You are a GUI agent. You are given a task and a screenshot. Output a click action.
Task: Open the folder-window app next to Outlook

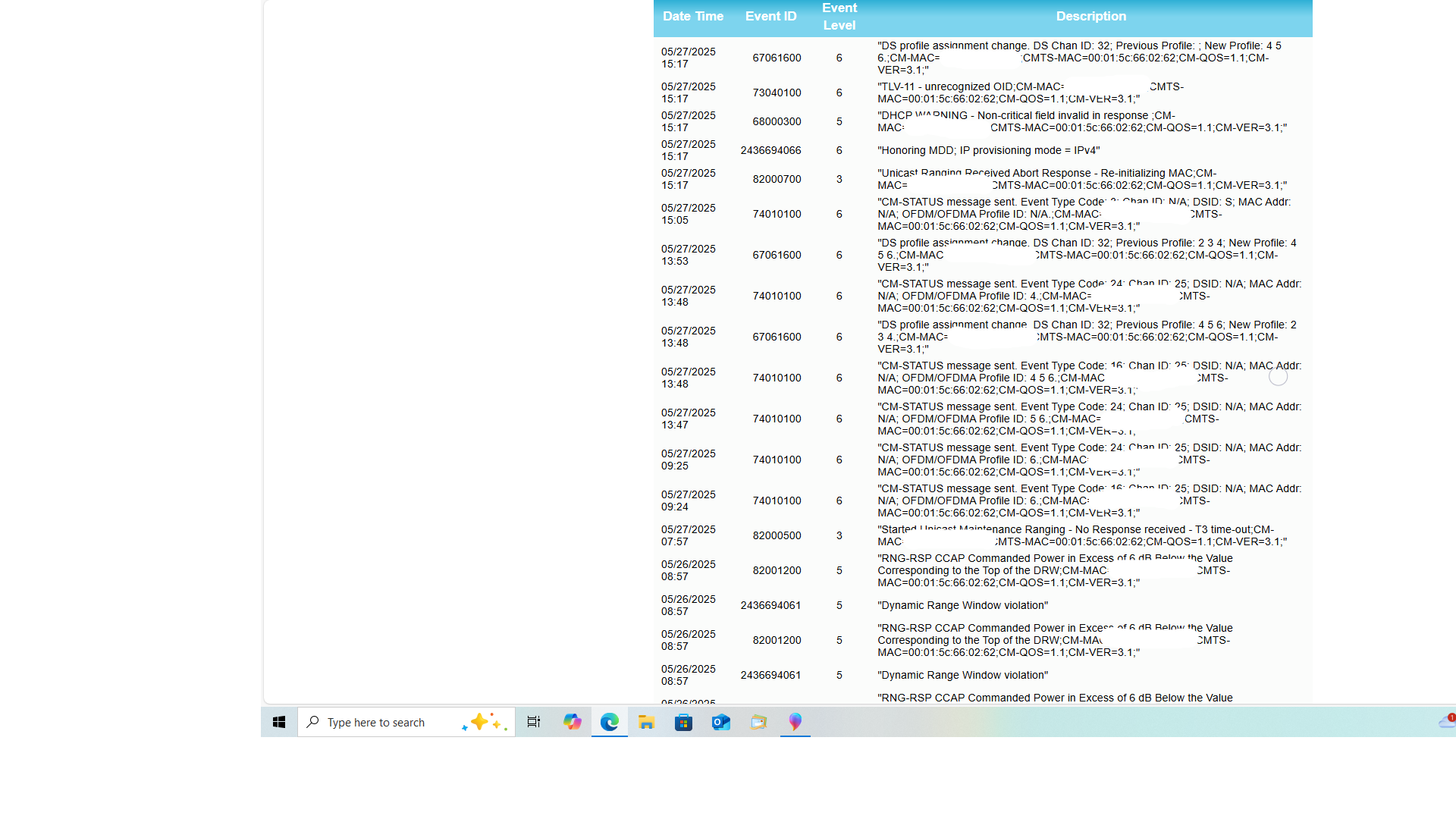pyautogui.click(x=758, y=722)
